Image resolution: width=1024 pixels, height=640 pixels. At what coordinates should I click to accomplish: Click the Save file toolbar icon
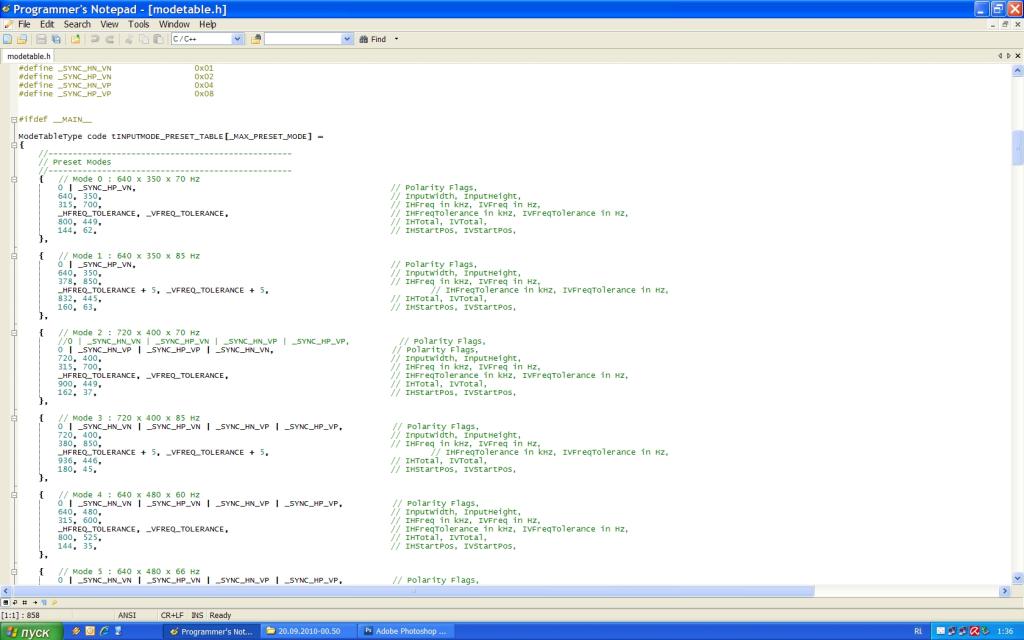point(41,39)
